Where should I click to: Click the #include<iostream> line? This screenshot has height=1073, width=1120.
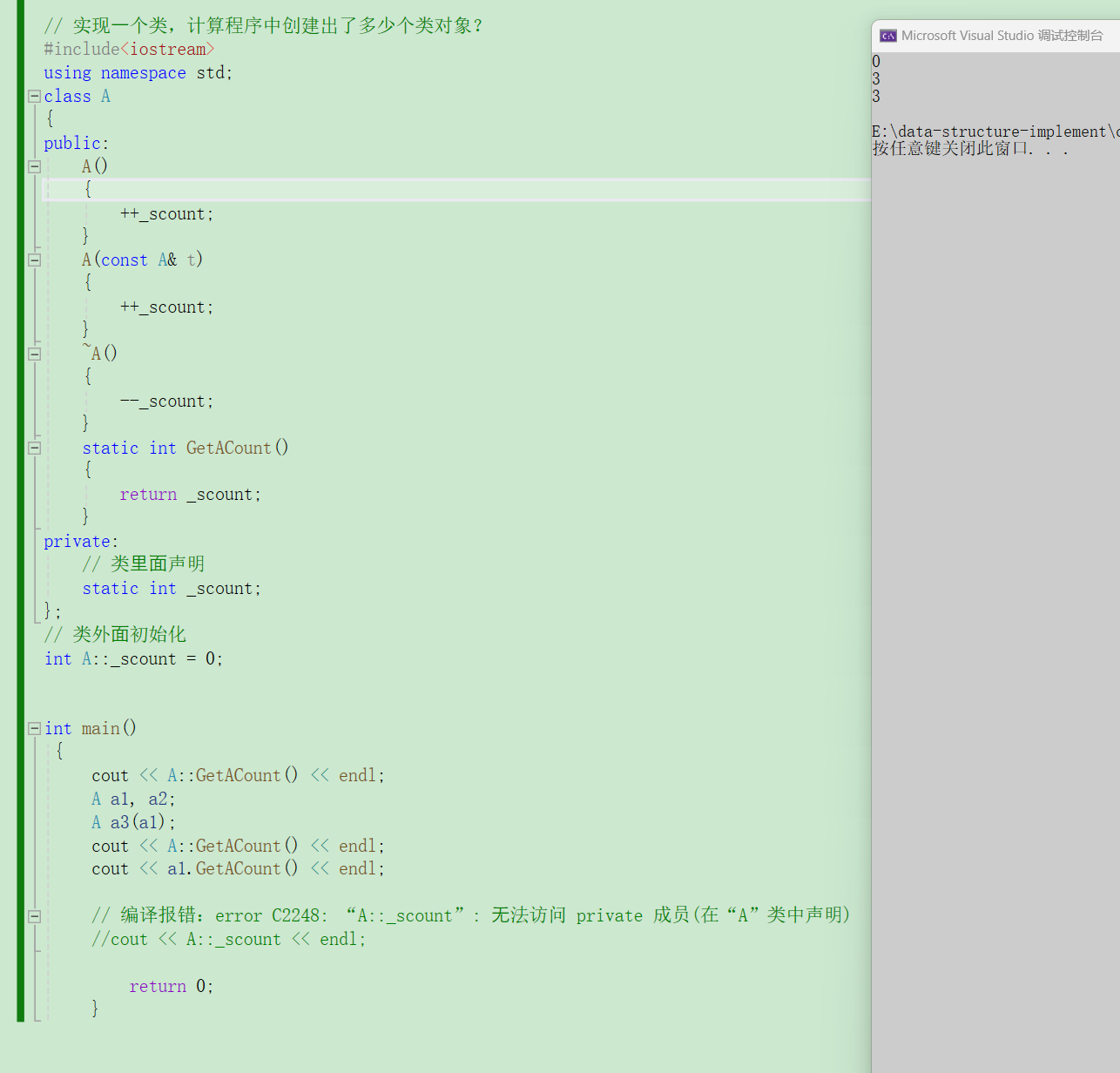(x=129, y=50)
